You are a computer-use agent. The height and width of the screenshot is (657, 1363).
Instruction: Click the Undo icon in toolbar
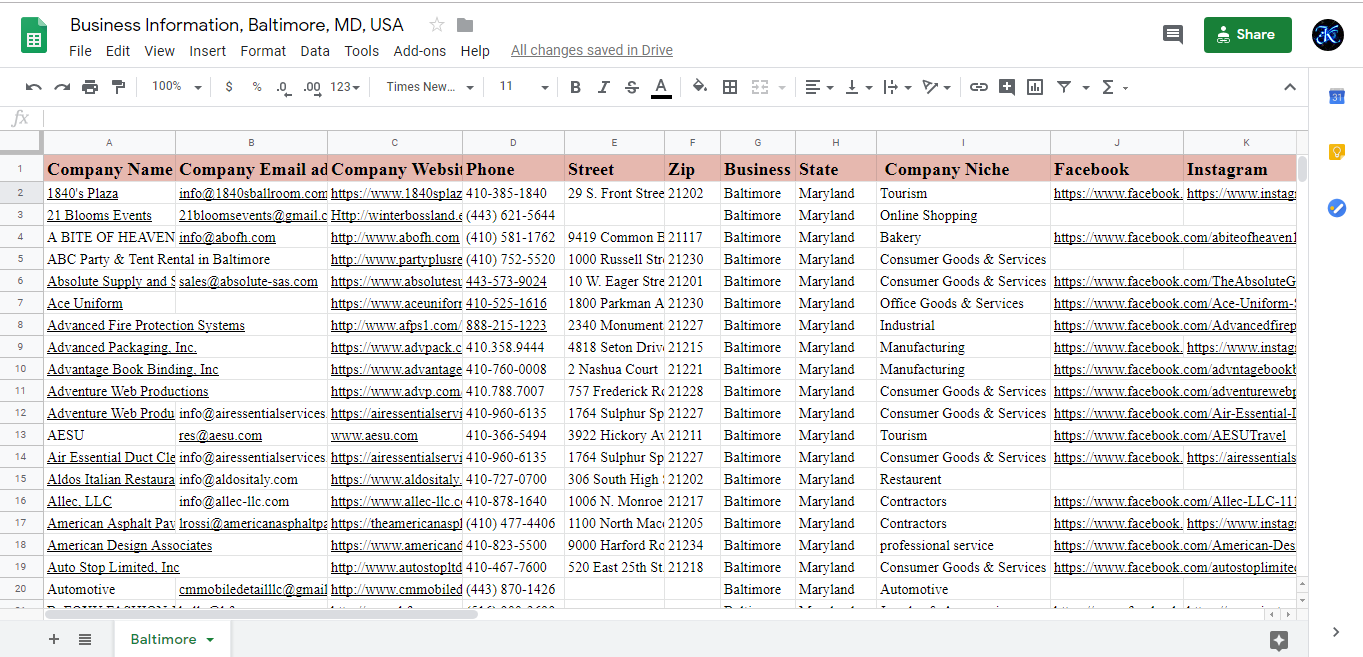coord(34,87)
